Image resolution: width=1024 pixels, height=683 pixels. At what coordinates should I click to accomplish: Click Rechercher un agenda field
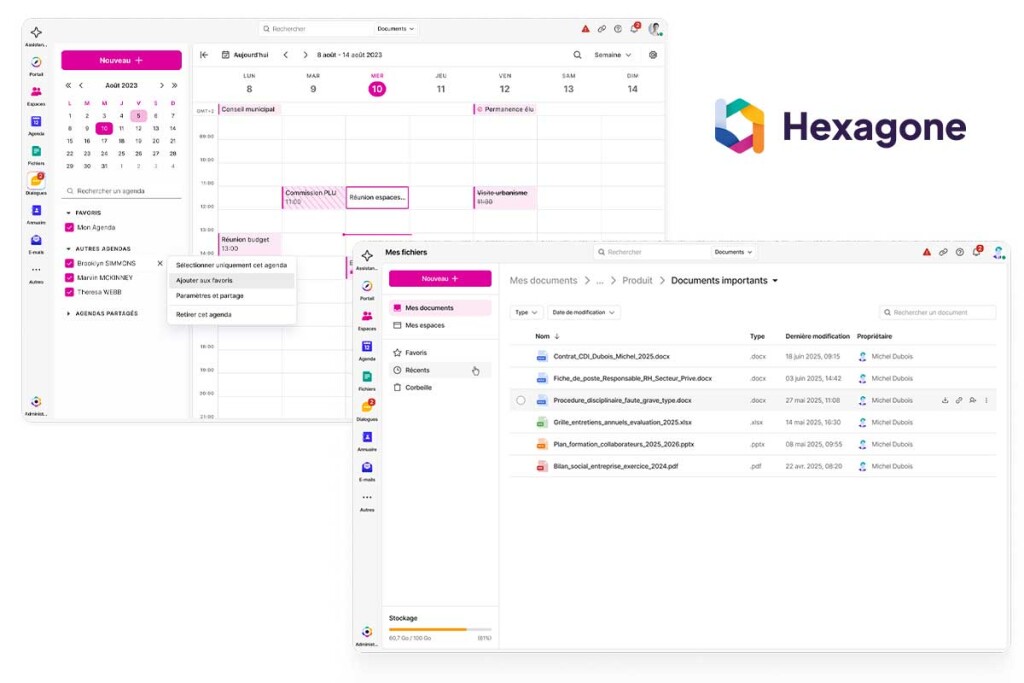pos(123,191)
